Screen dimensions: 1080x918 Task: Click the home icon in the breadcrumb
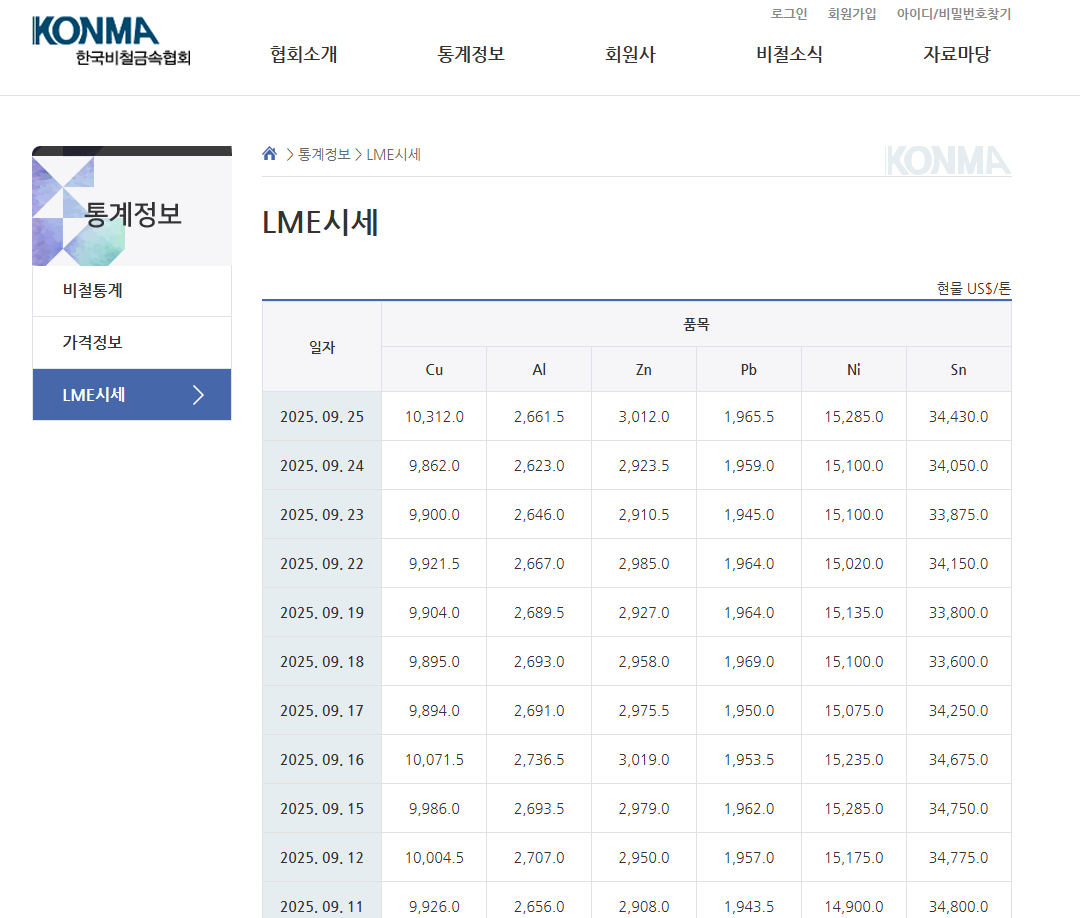269,152
